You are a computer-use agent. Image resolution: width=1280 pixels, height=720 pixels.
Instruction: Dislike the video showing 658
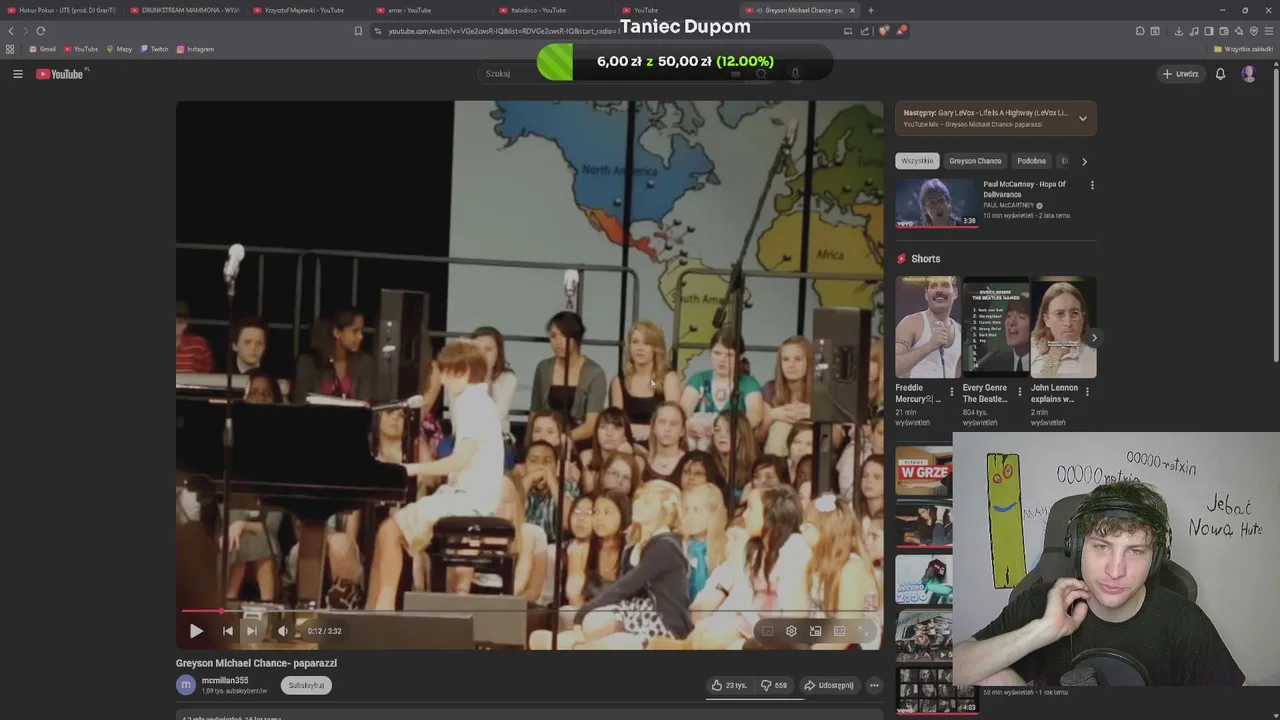[774, 685]
